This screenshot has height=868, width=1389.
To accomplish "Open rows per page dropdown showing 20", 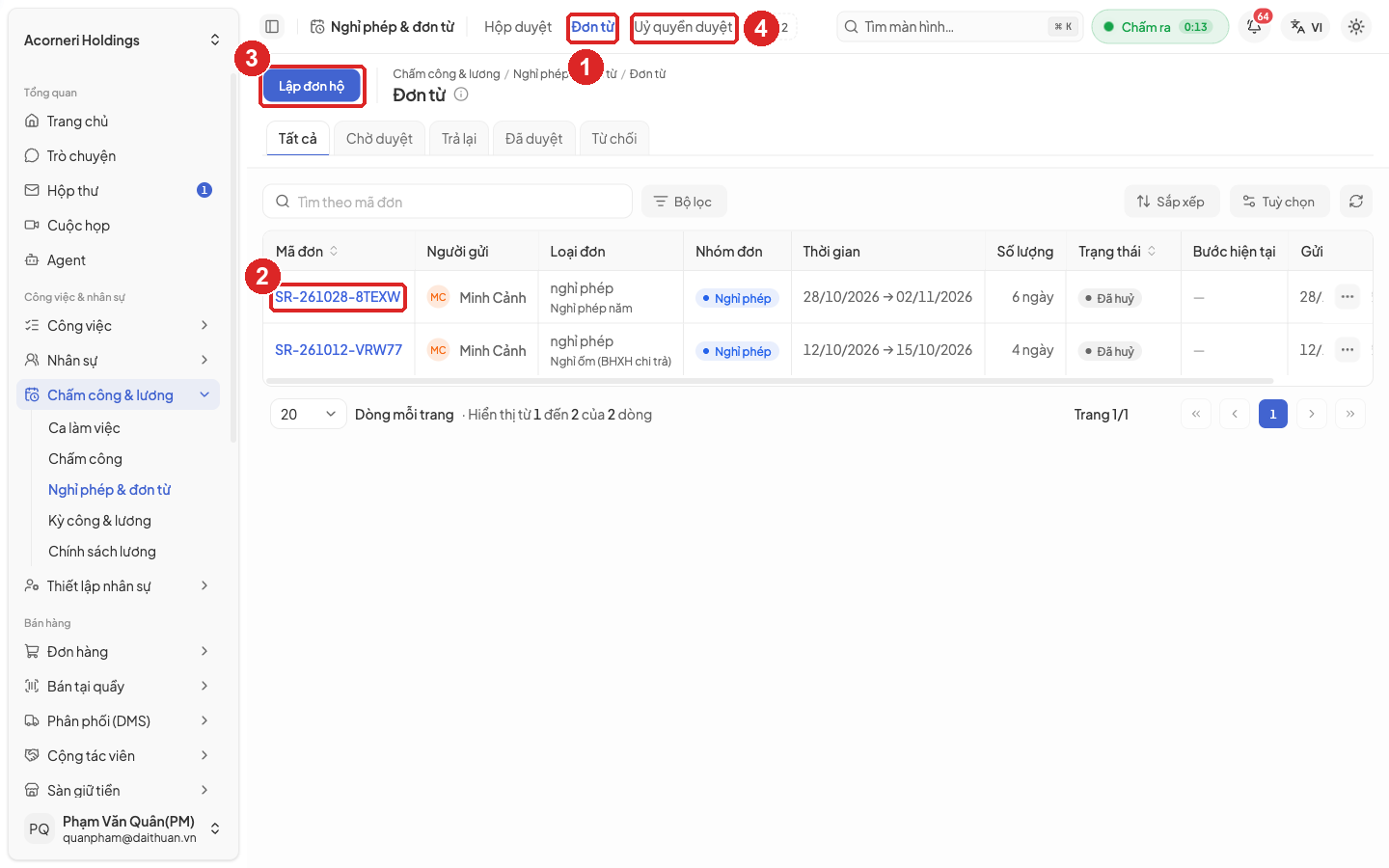I will 308,414.
